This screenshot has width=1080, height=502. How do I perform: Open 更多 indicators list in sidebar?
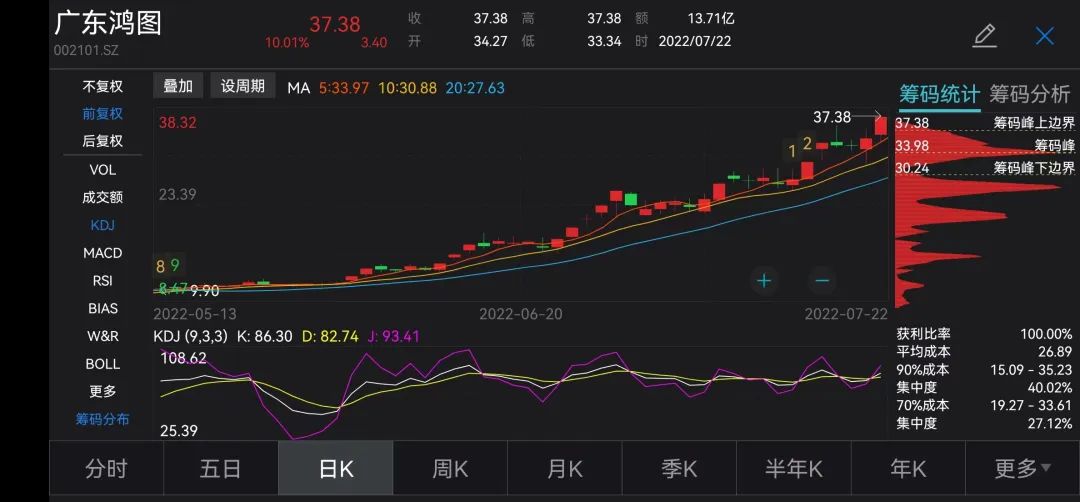tap(102, 391)
